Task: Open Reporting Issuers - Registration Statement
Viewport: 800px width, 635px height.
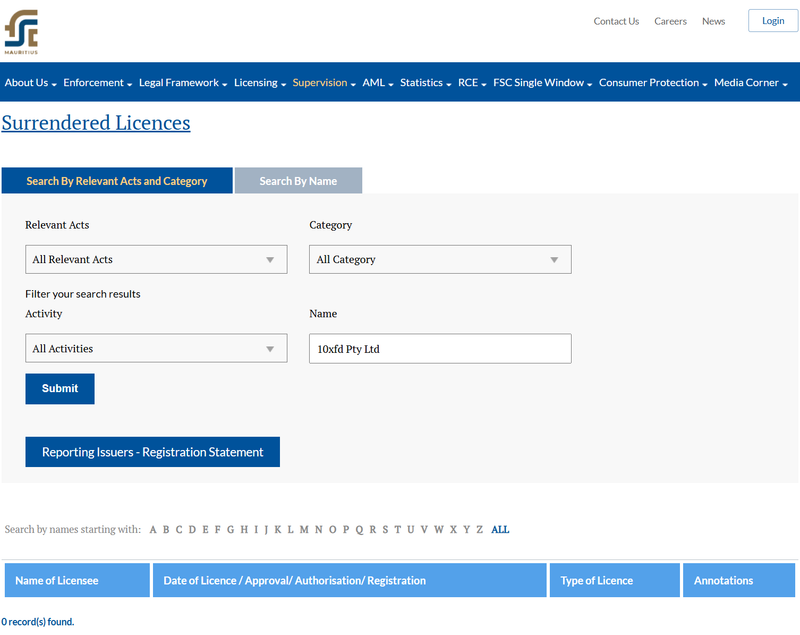Action: point(153,452)
